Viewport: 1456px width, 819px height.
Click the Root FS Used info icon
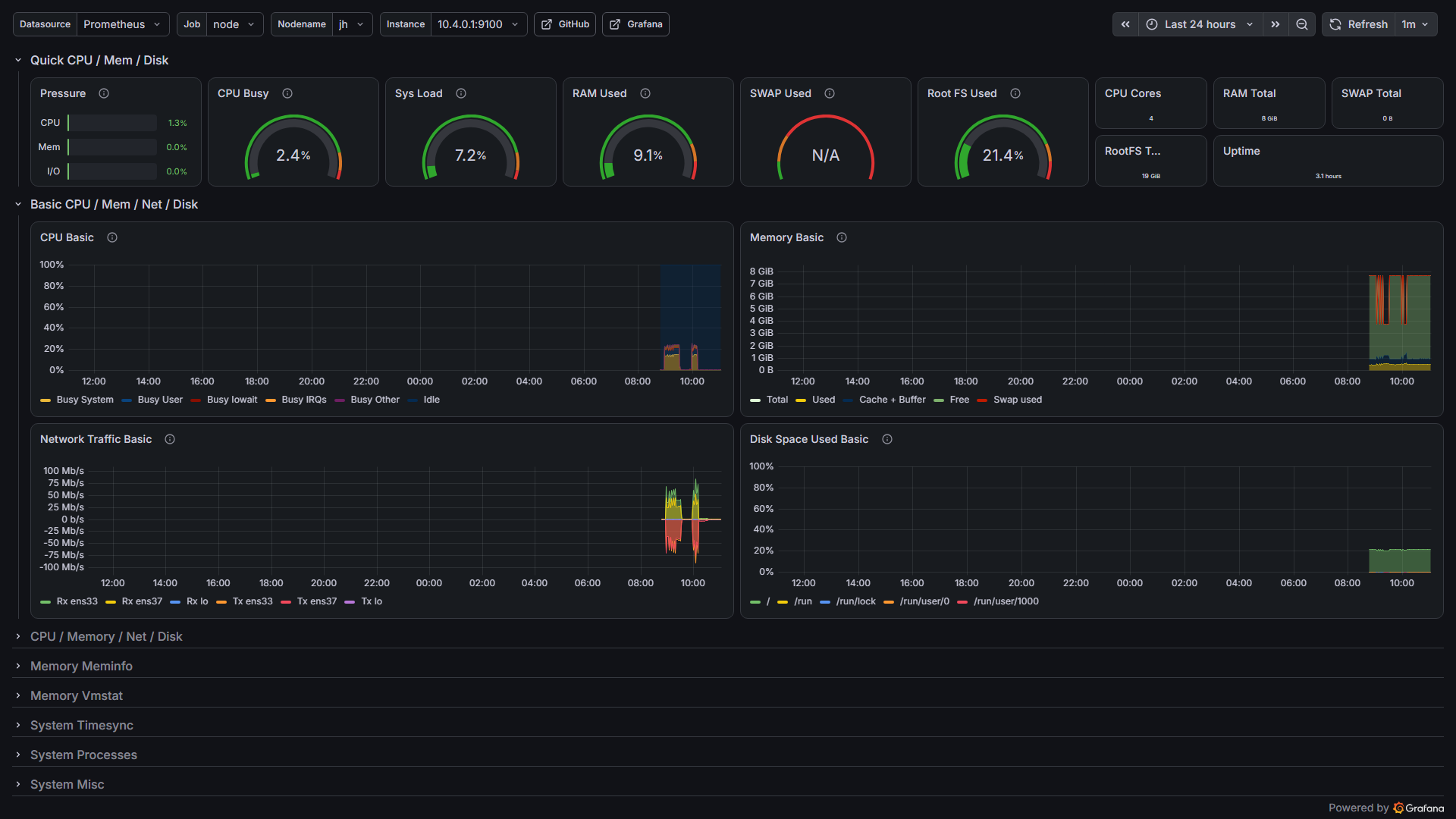coord(1015,93)
